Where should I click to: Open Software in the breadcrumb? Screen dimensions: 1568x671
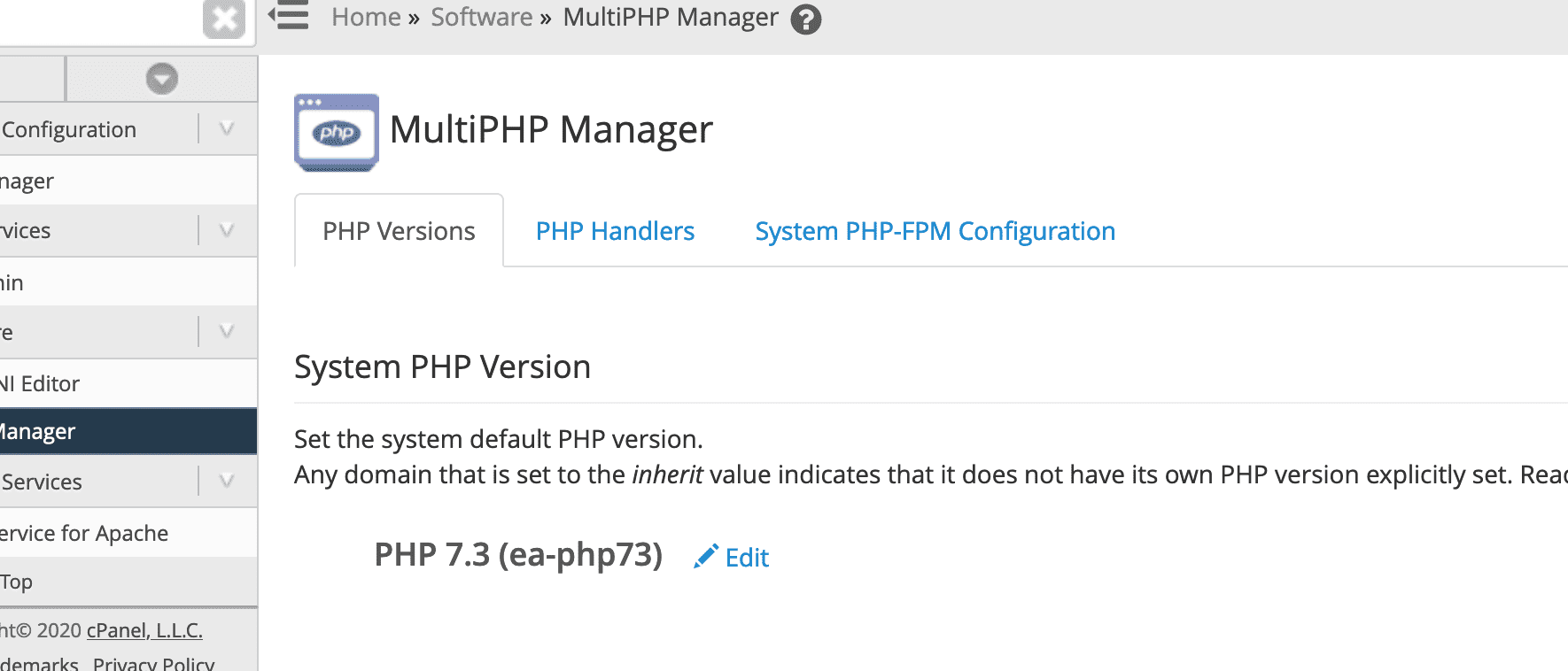point(481,17)
